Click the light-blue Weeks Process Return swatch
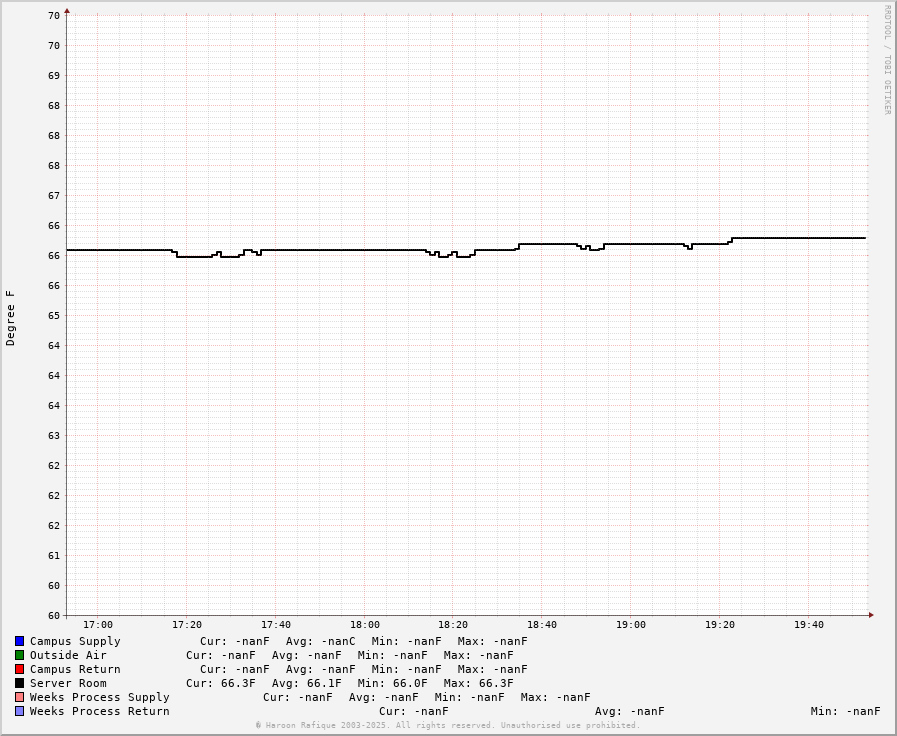897x736 pixels. pos(19,711)
